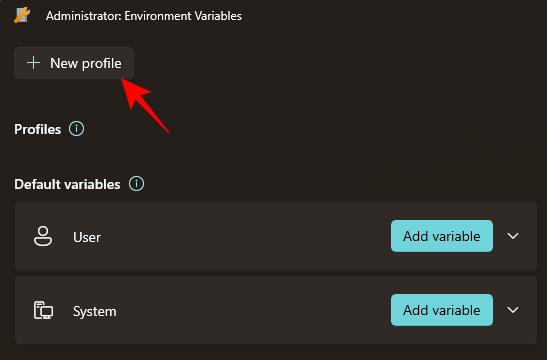The image size is (547, 360).
Task: Expand the System variables chevron
Action: [x=513, y=310]
